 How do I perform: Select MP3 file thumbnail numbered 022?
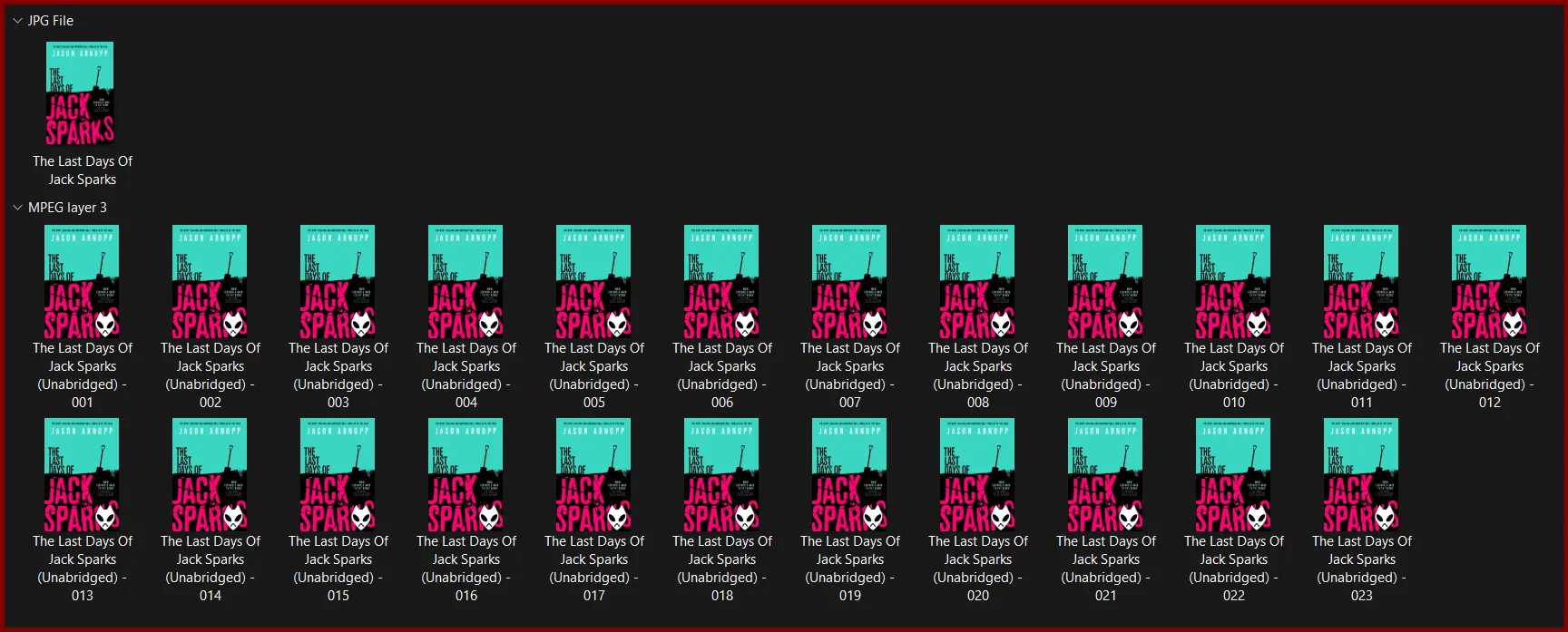tap(1234, 474)
